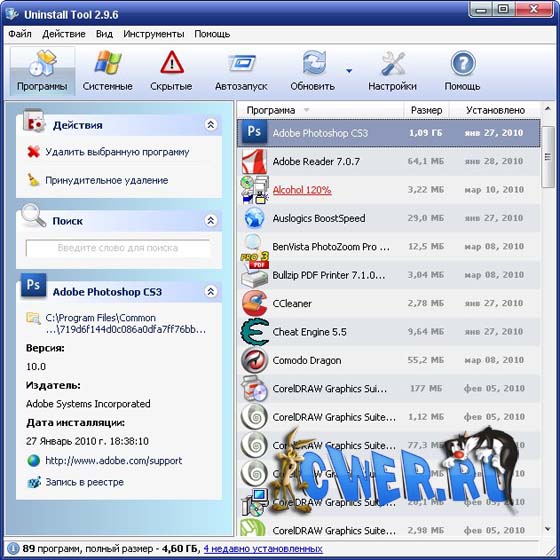Open the Программы toolbar section
The height and width of the screenshot is (560, 560).
click(x=42, y=71)
